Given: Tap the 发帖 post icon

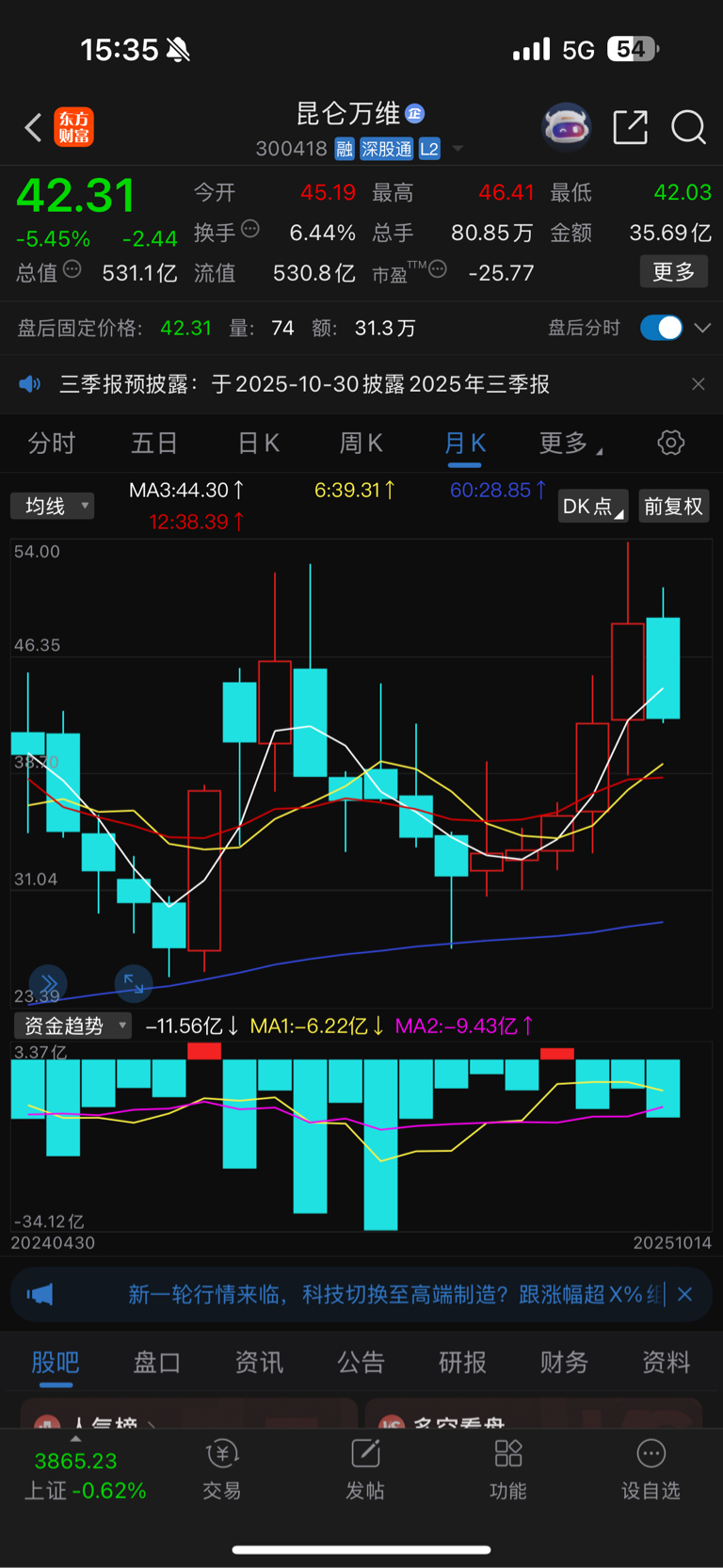Looking at the screenshot, I should pos(365,1469).
